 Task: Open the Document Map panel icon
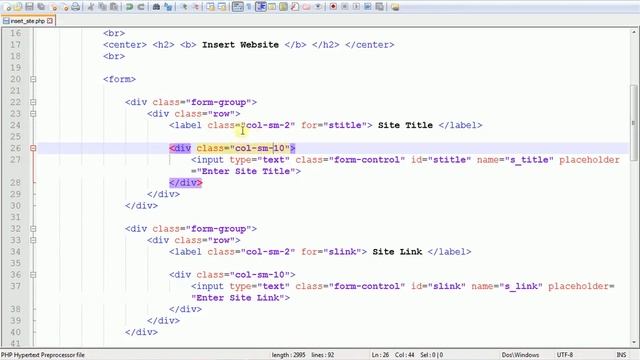[283, 7]
